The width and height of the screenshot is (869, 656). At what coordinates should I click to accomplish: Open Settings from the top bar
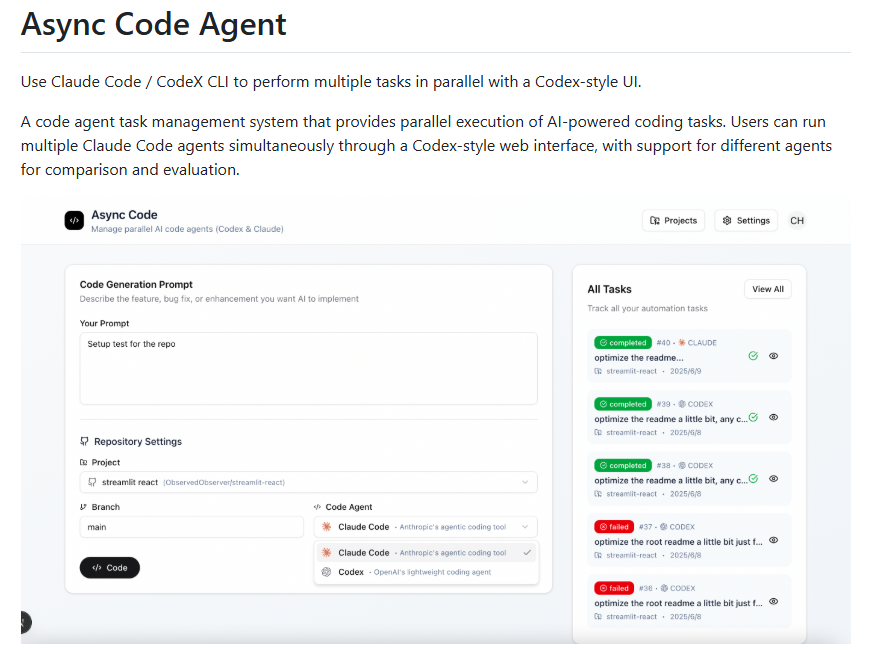coord(745,220)
